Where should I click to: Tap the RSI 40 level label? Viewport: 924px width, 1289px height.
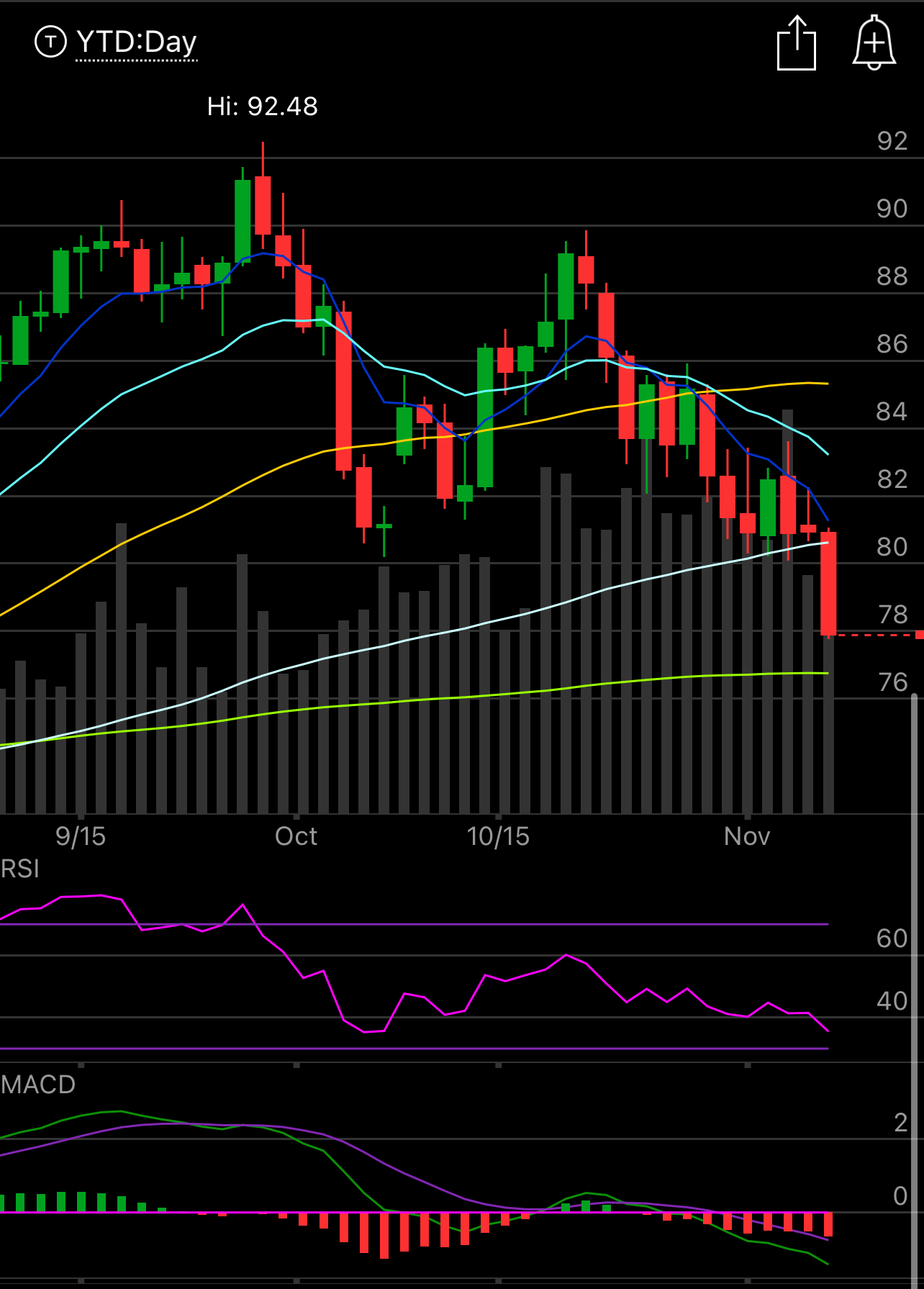tap(892, 1001)
